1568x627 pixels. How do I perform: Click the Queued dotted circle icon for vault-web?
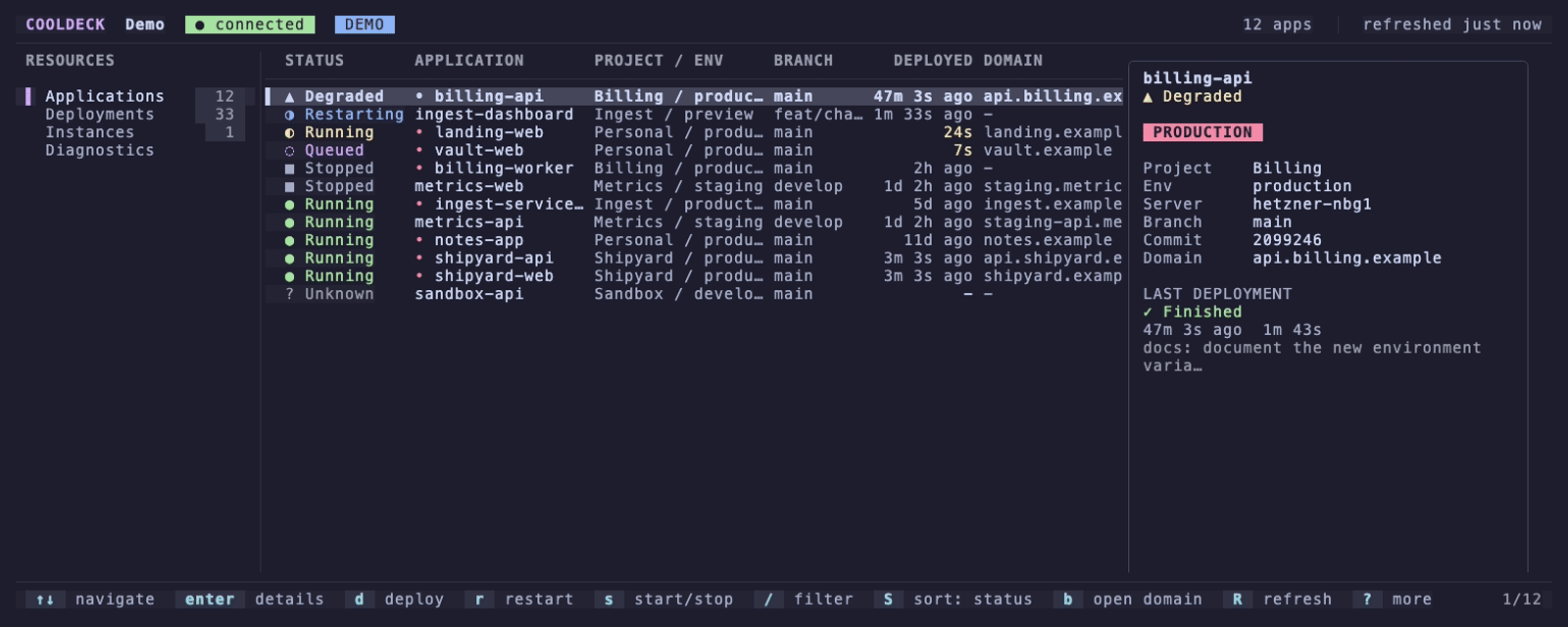click(289, 151)
